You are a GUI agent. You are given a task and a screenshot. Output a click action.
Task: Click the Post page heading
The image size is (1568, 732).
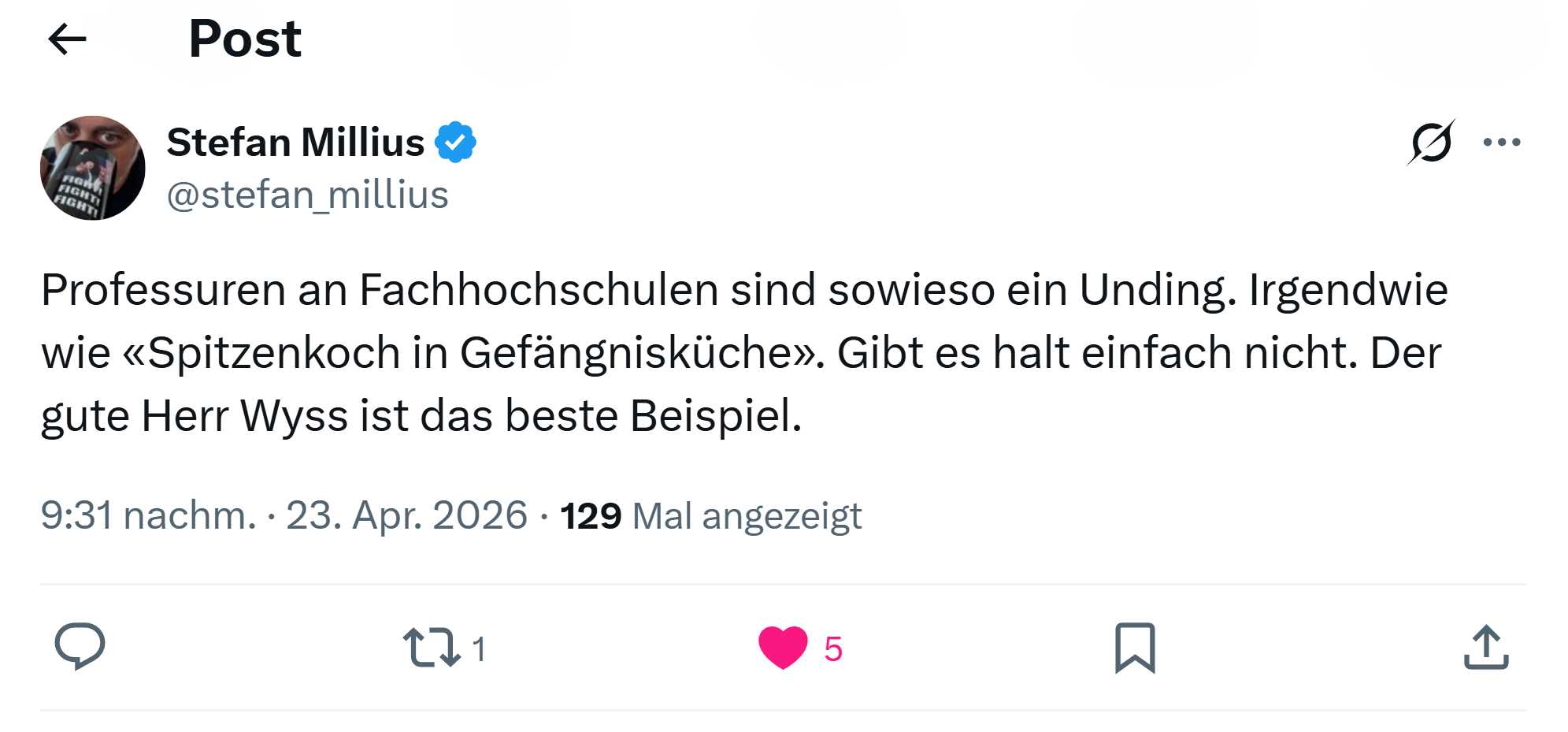coord(245,39)
